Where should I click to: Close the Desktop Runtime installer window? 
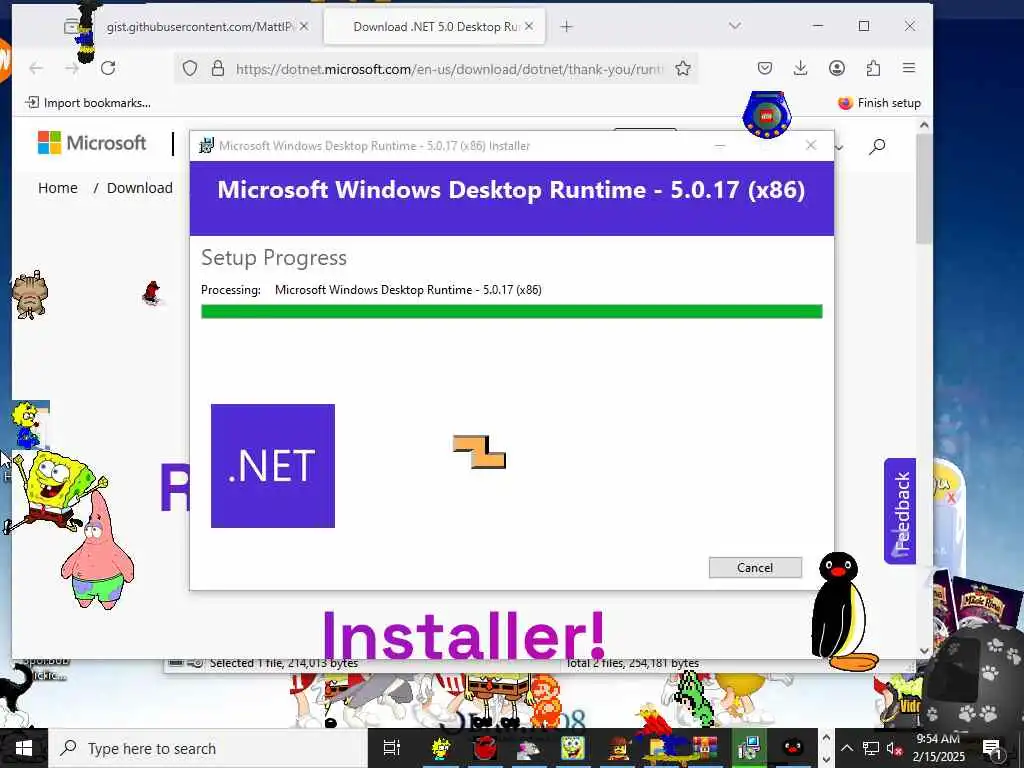(x=811, y=145)
